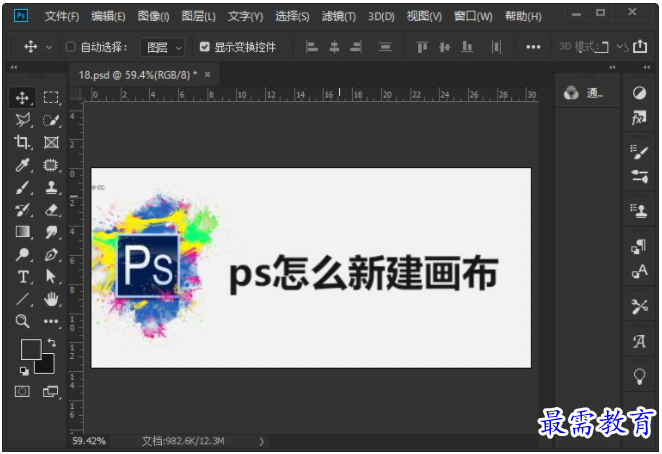The width and height of the screenshot is (662, 454).
Task: Open the Learn lightbulb panel icon
Action: click(639, 375)
